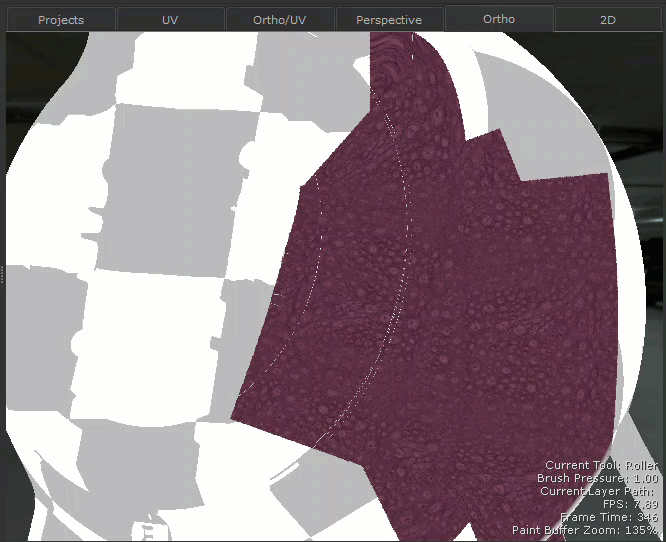Viewport: 666px width, 542px height.
Task: Switch to the UV view tab
Action: 170,20
